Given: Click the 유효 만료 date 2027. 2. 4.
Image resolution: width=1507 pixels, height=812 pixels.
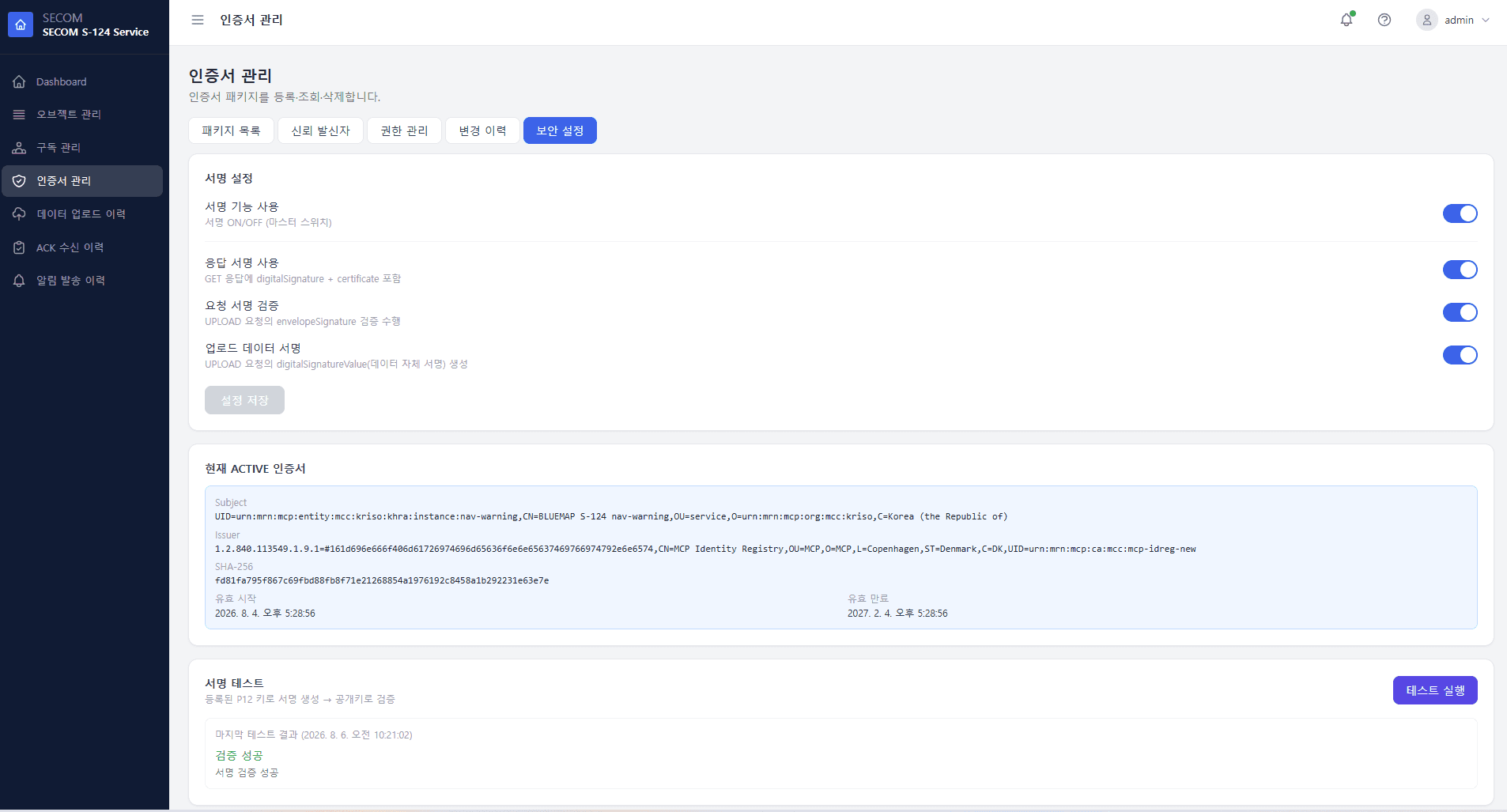Looking at the screenshot, I should [897, 614].
